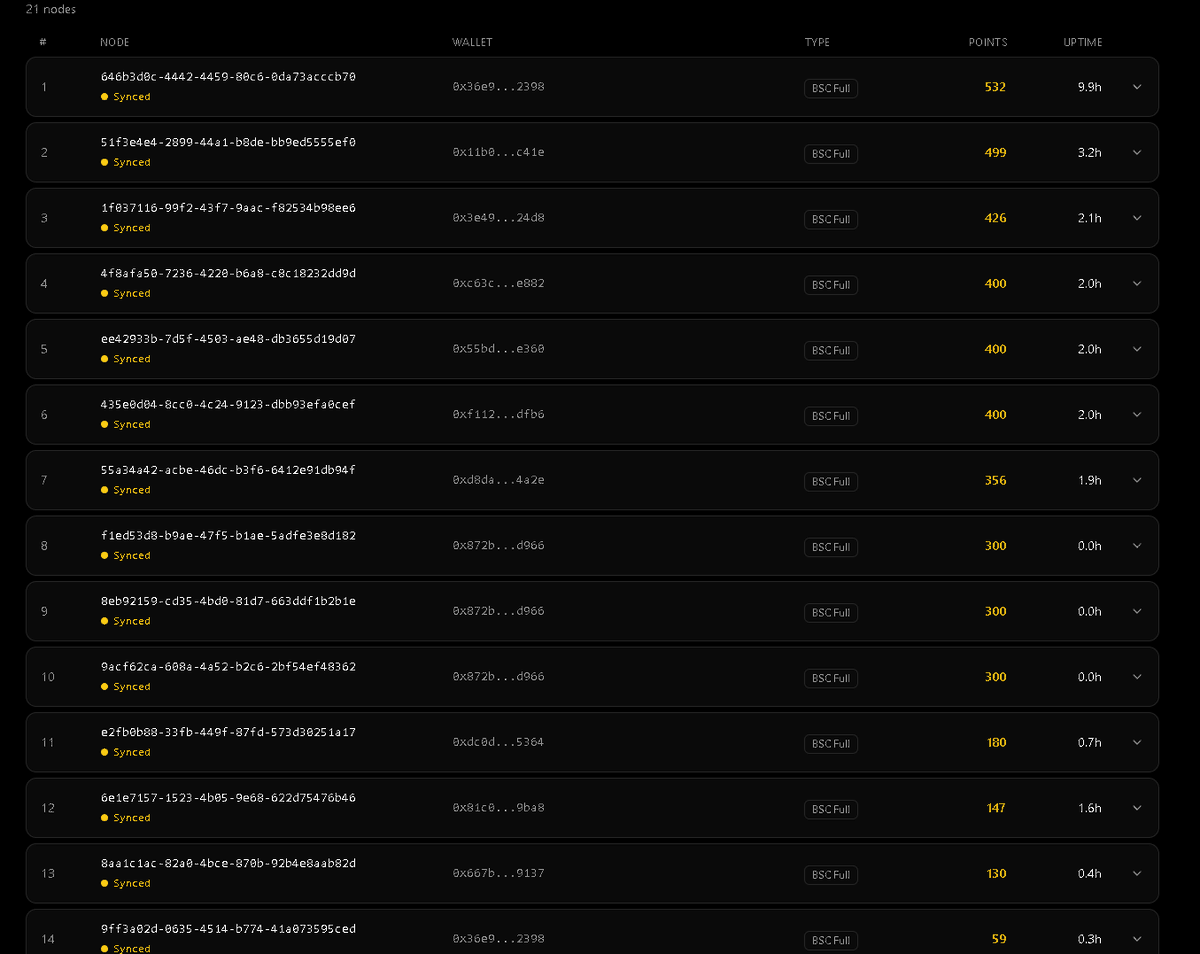Click wallet address 0x55bd...e360
The height and width of the screenshot is (954, 1200).
pyautogui.click(x=498, y=349)
